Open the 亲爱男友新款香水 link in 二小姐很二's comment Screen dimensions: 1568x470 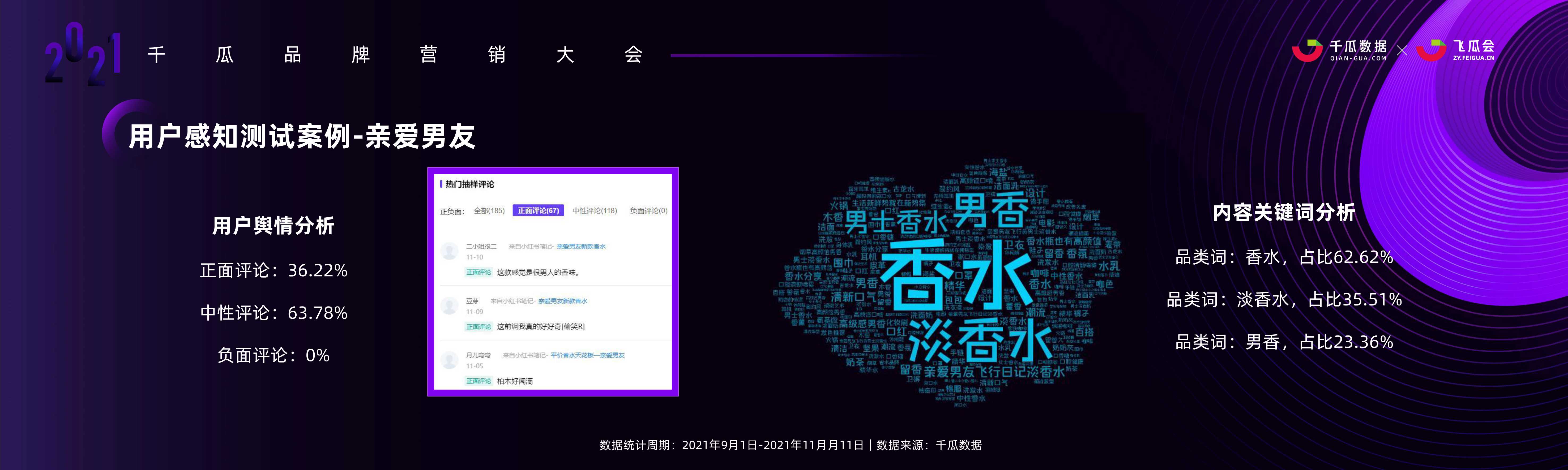581,246
